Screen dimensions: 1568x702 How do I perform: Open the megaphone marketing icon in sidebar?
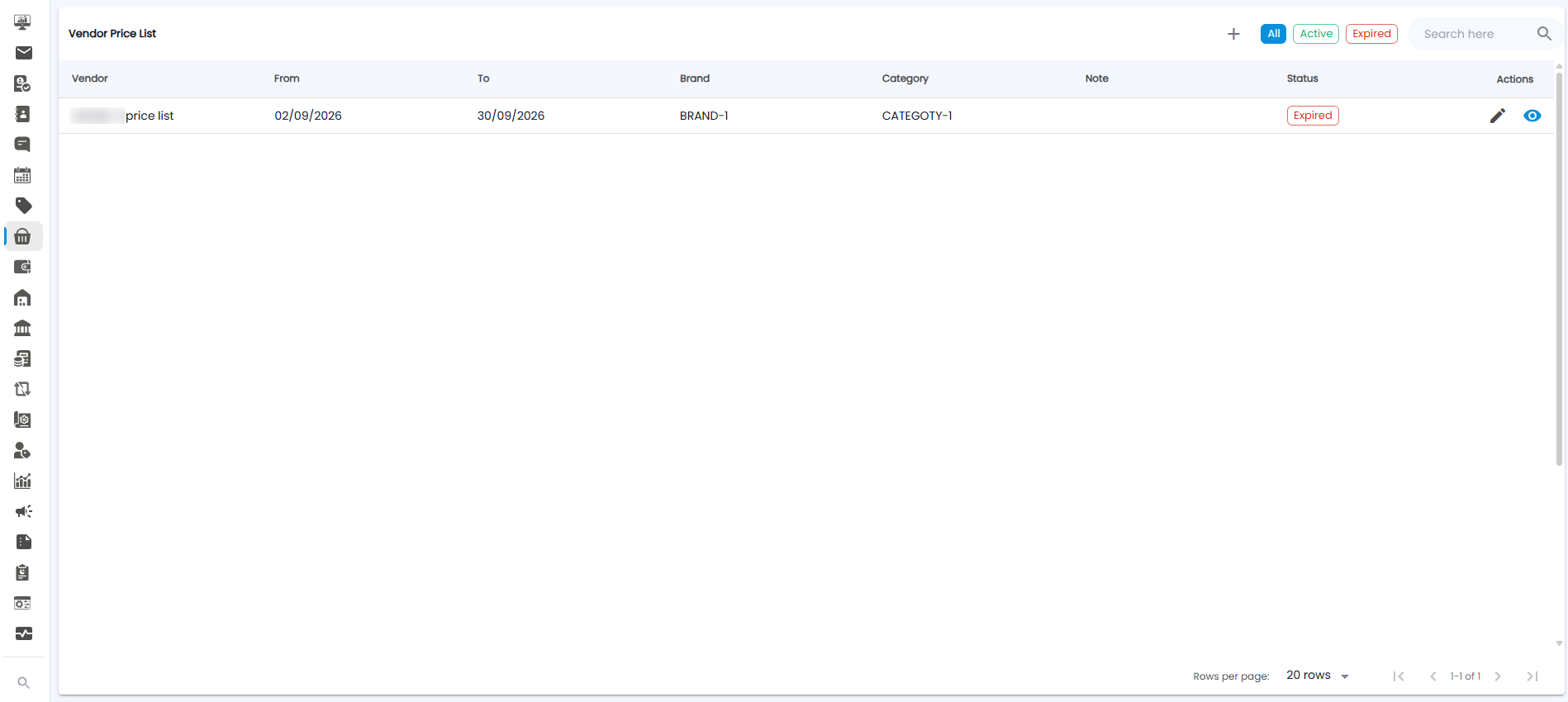pos(23,511)
